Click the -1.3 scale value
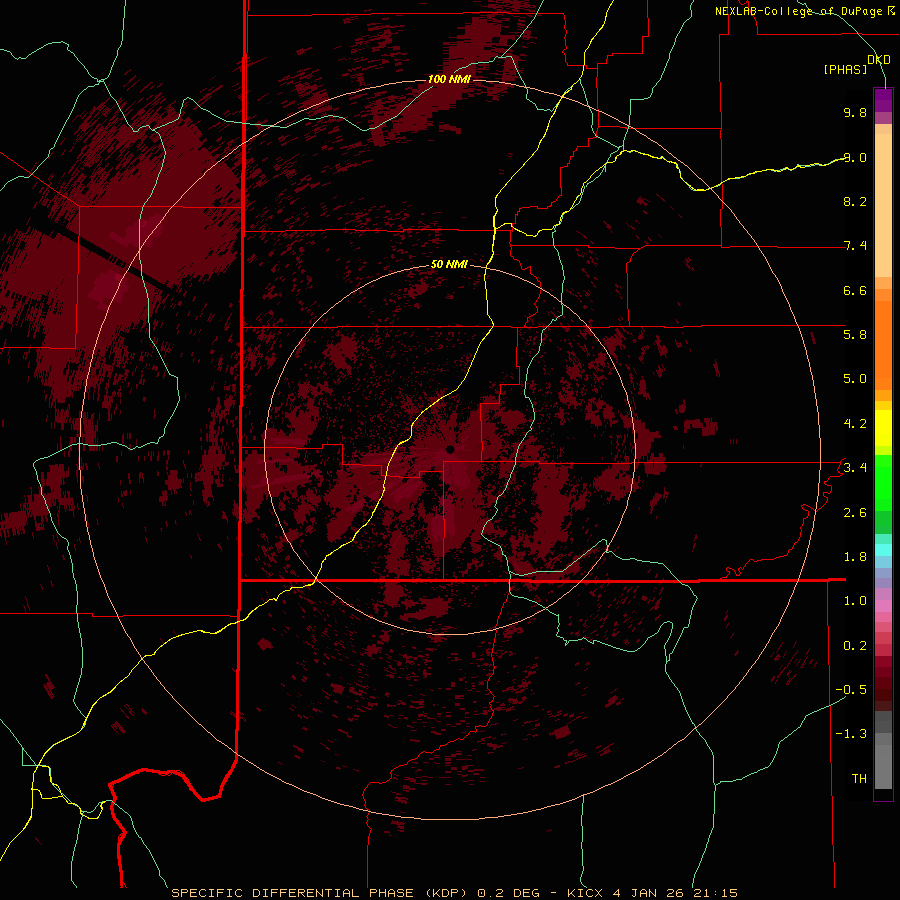The width and height of the screenshot is (900, 900). [852, 734]
